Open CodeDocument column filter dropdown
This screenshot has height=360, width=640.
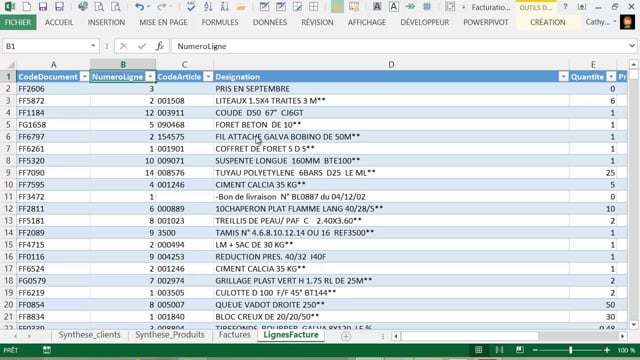(x=84, y=77)
